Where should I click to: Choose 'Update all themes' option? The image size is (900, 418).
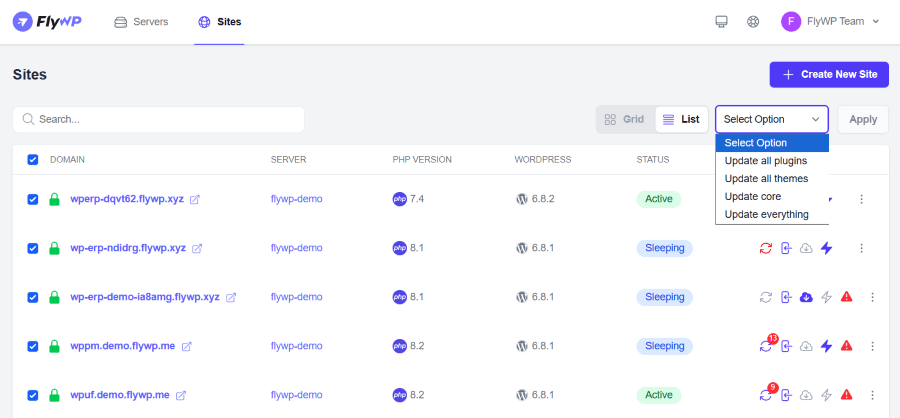[x=772, y=179]
